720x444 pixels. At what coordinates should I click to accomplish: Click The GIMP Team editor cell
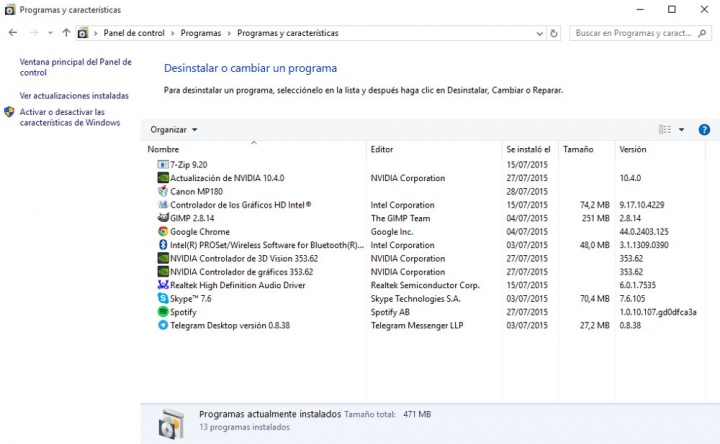pyautogui.click(x=400, y=218)
